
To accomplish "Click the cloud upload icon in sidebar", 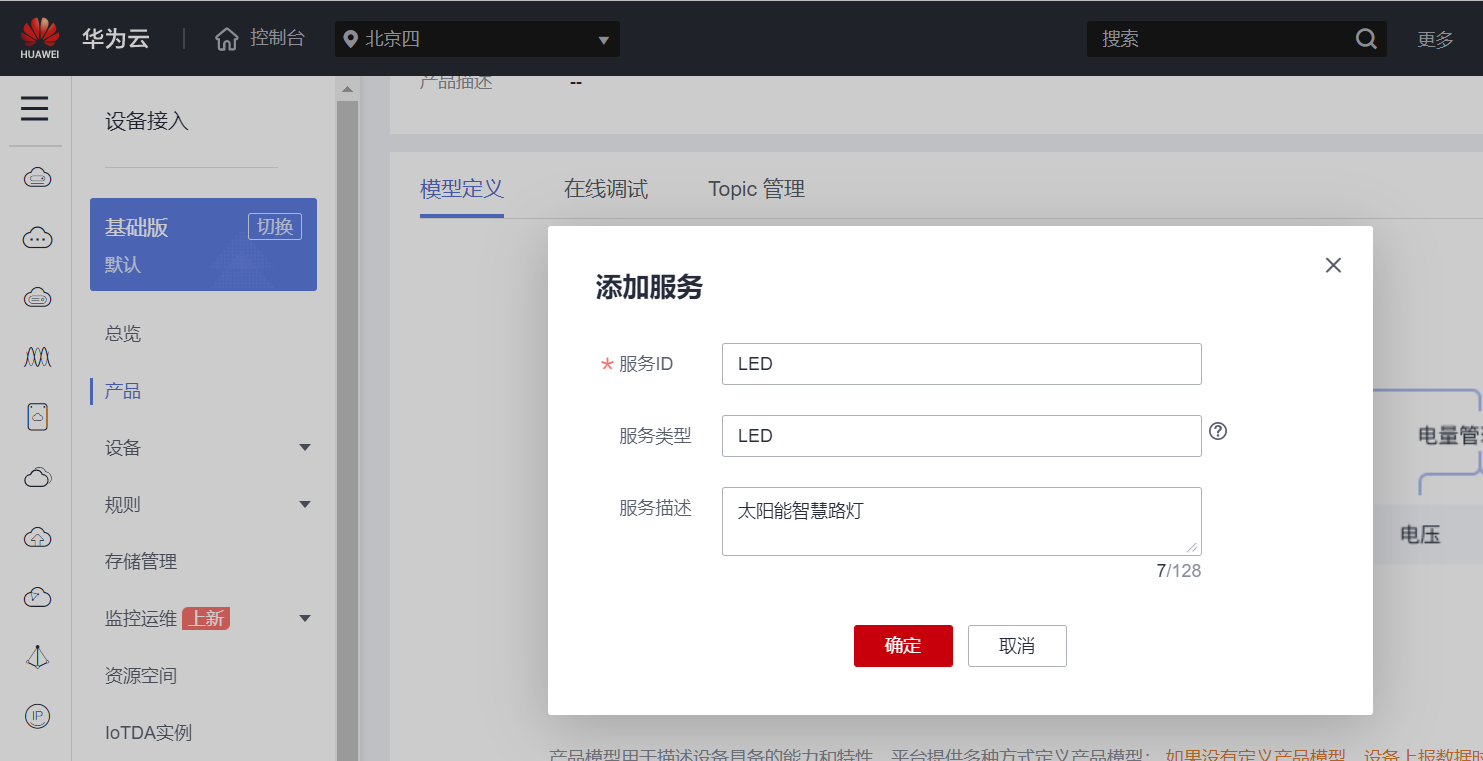I will click(37, 538).
